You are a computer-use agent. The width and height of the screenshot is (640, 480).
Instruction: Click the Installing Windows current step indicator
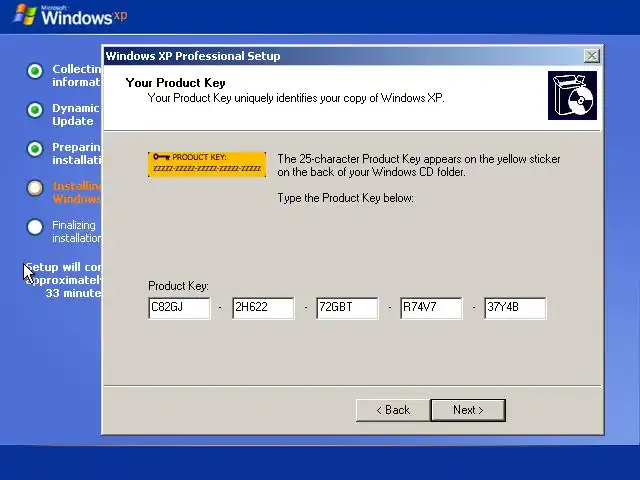point(35,188)
